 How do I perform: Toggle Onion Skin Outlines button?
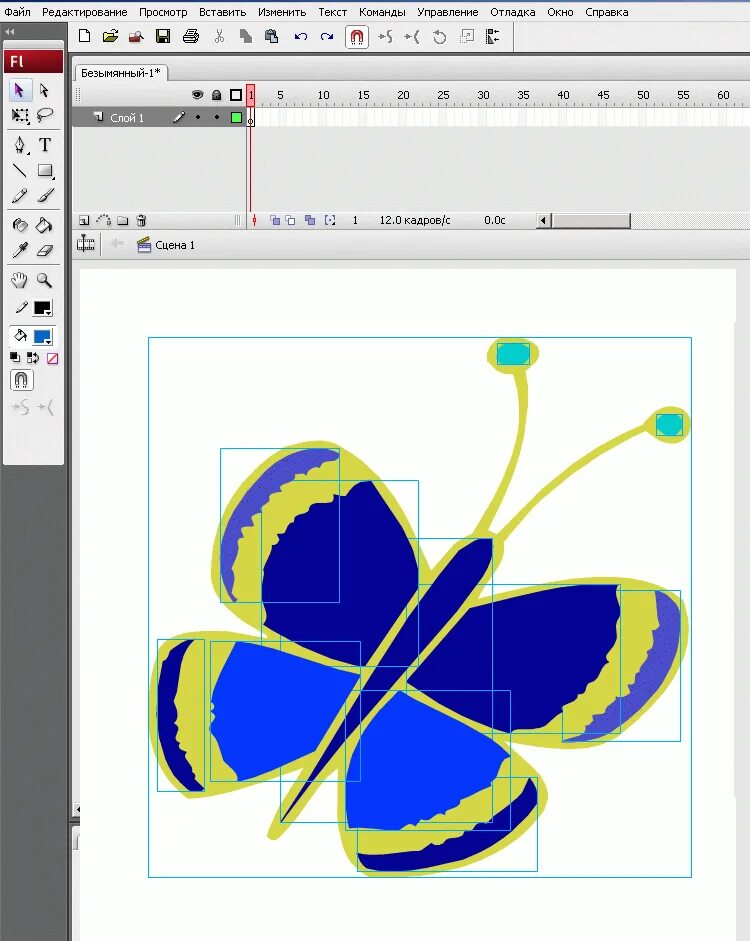point(290,220)
